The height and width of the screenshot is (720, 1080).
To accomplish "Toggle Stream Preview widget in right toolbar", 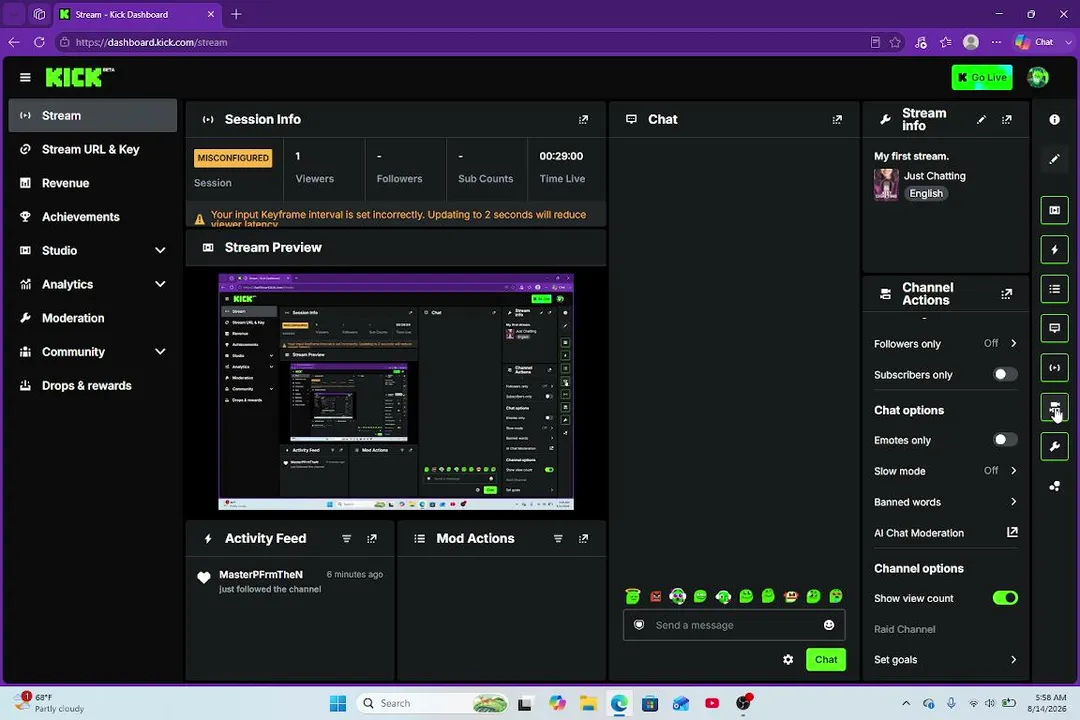I will [1054, 210].
